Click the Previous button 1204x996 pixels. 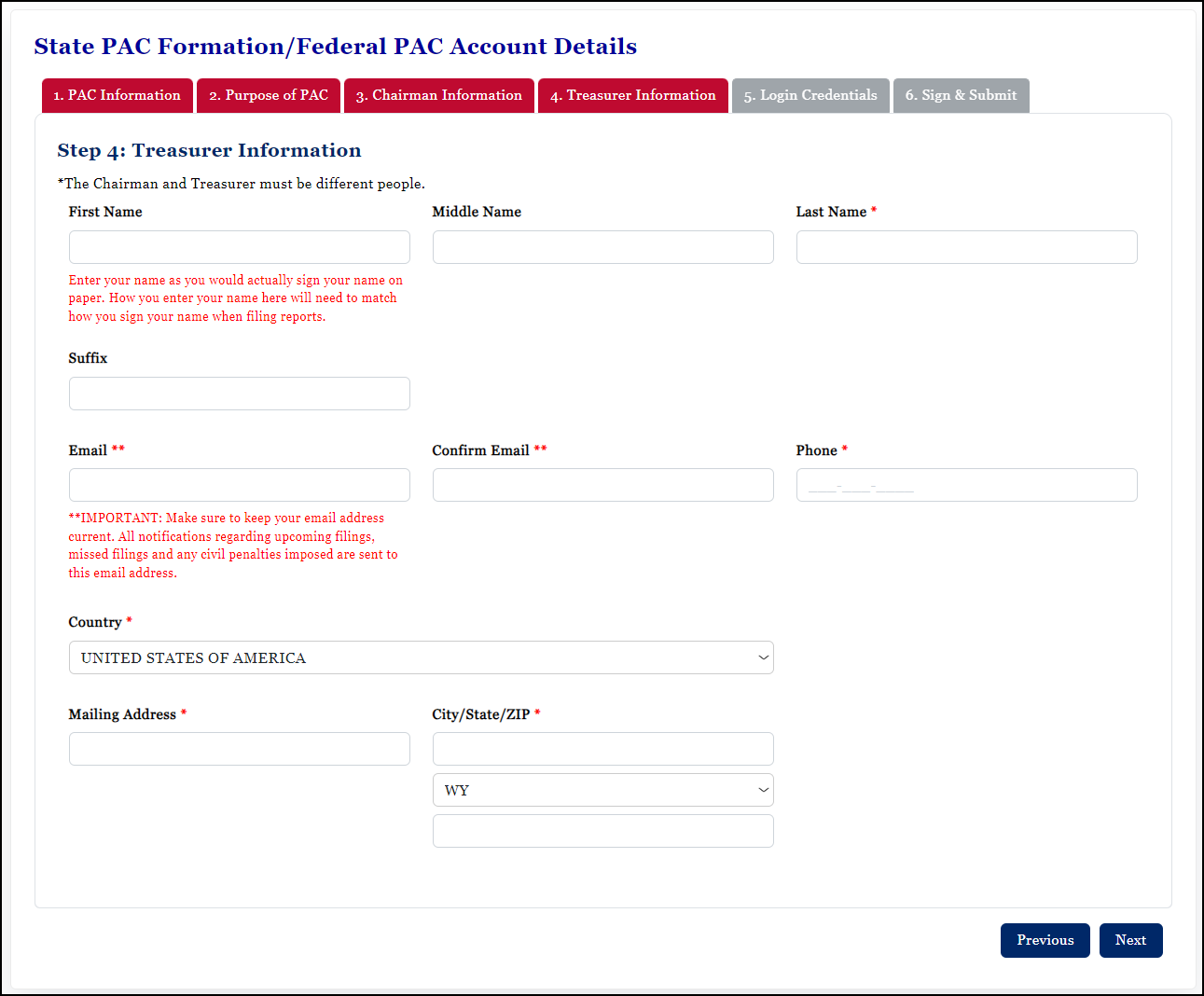[1045, 940]
